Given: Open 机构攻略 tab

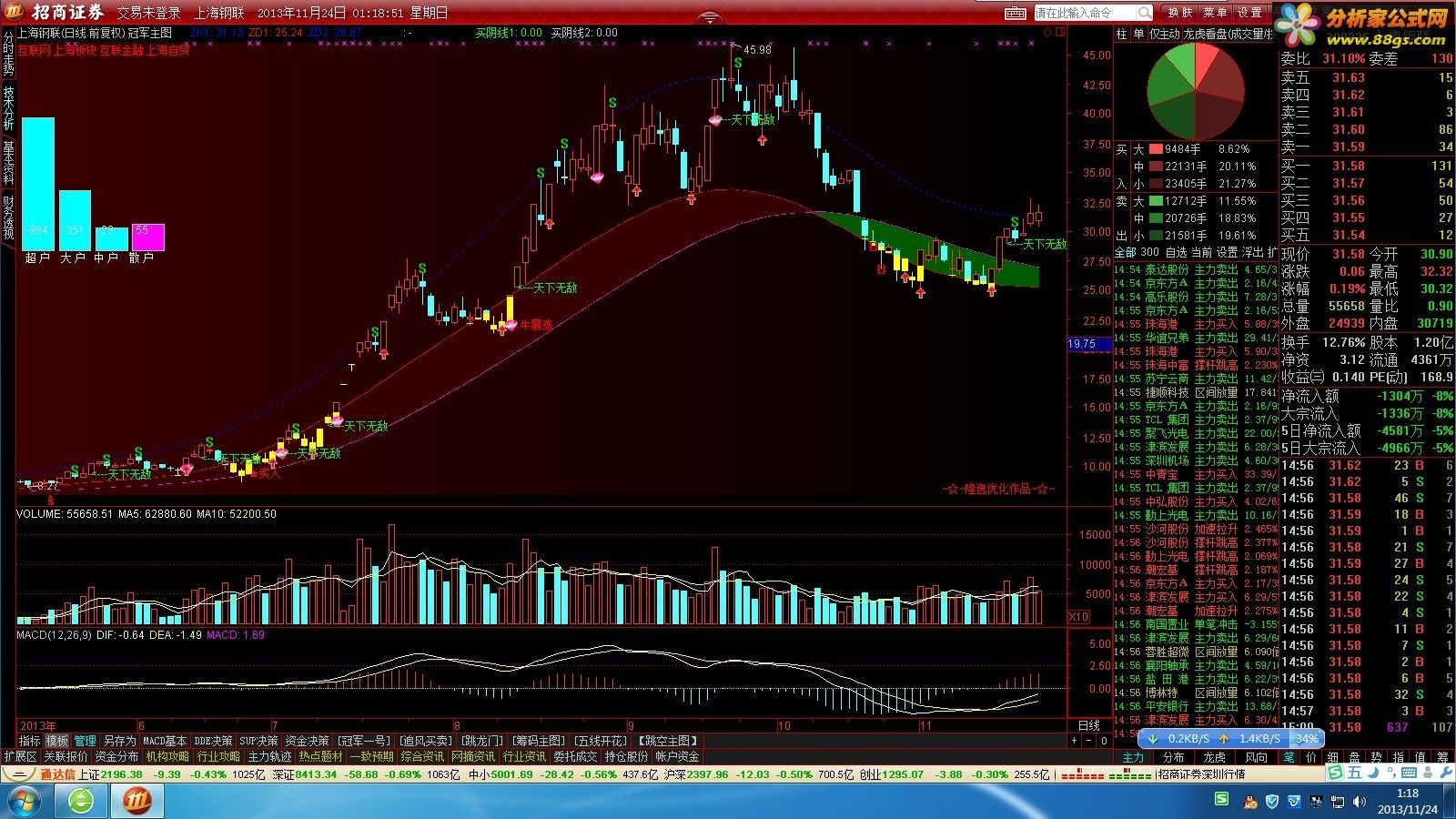Looking at the screenshot, I should click(x=167, y=756).
